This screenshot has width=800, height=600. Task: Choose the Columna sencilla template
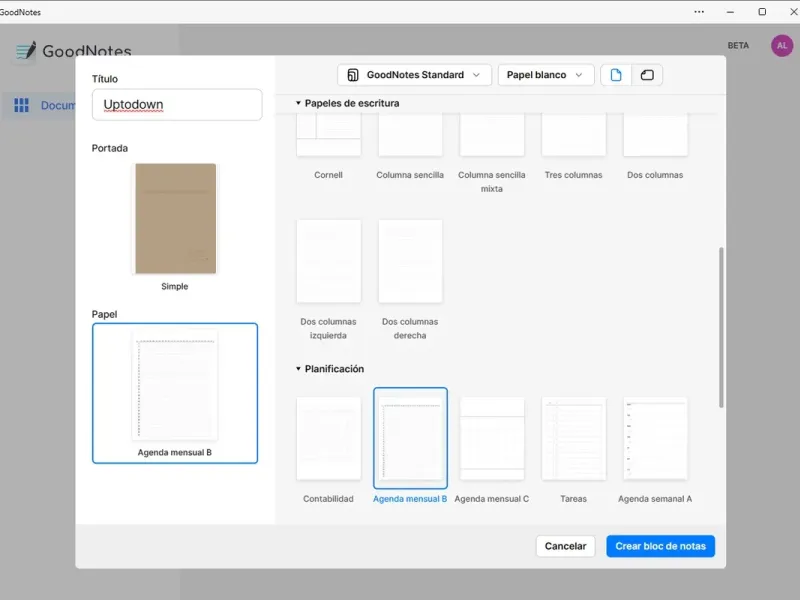pos(410,135)
